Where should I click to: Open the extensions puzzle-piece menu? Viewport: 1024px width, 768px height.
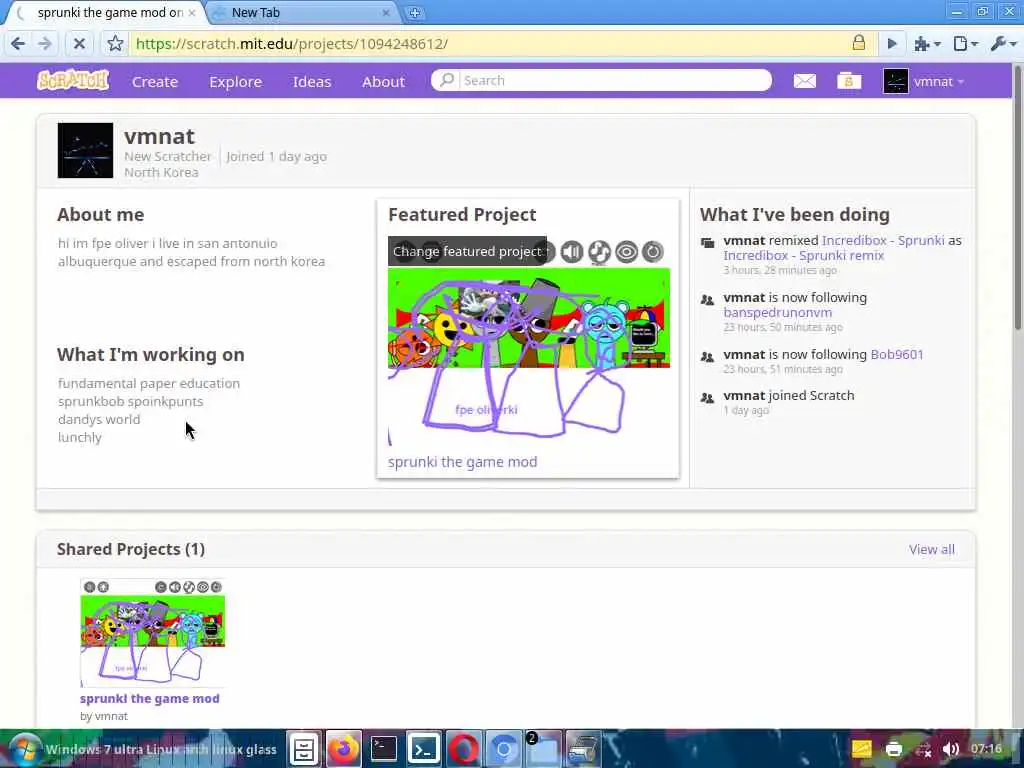pos(927,44)
